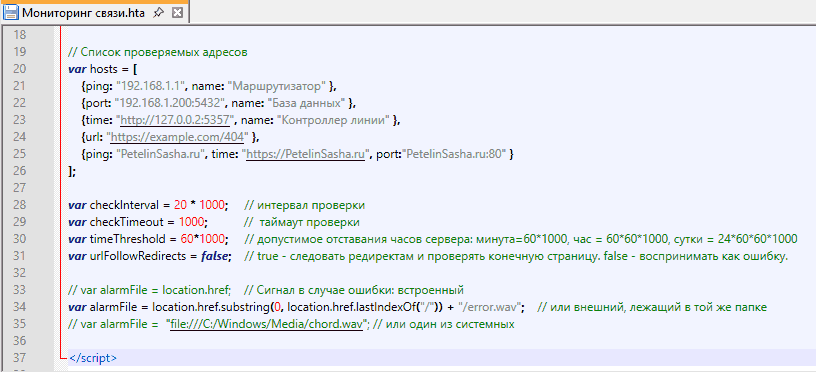Click line number 37 in gutter
The height and width of the screenshot is (372, 816).
point(19,358)
